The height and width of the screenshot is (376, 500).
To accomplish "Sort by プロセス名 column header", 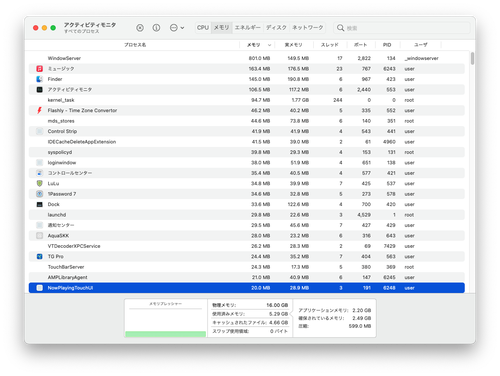I will point(135,45).
